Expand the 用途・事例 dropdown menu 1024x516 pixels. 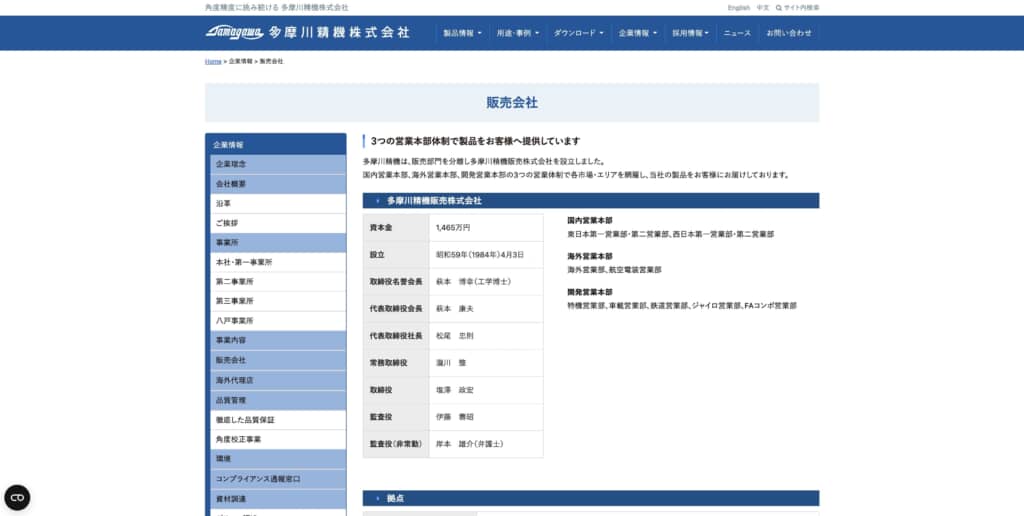[x=518, y=33]
